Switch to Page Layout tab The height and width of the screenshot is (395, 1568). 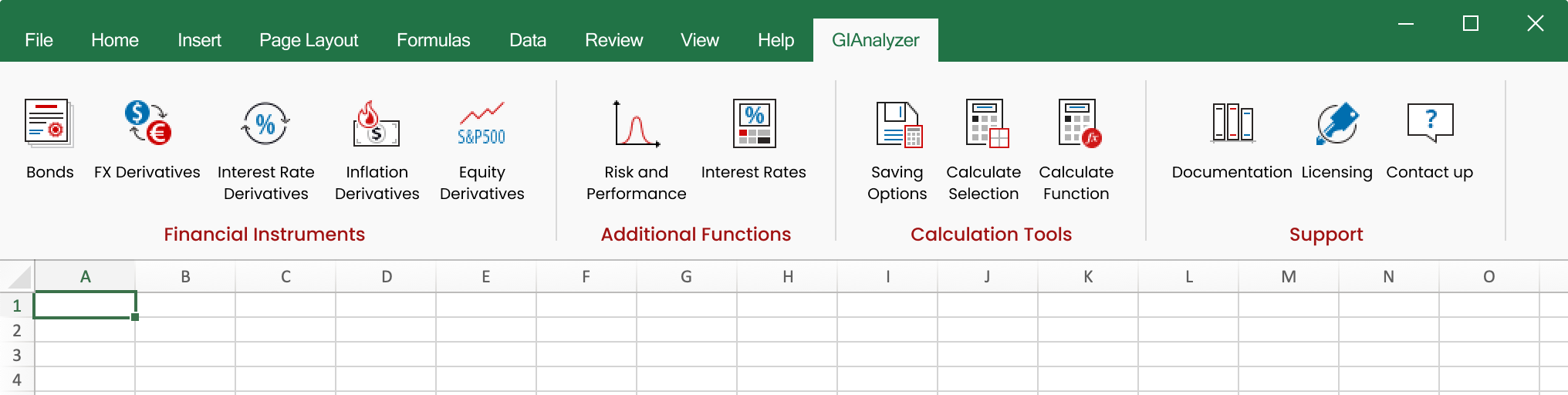(x=309, y=40)
